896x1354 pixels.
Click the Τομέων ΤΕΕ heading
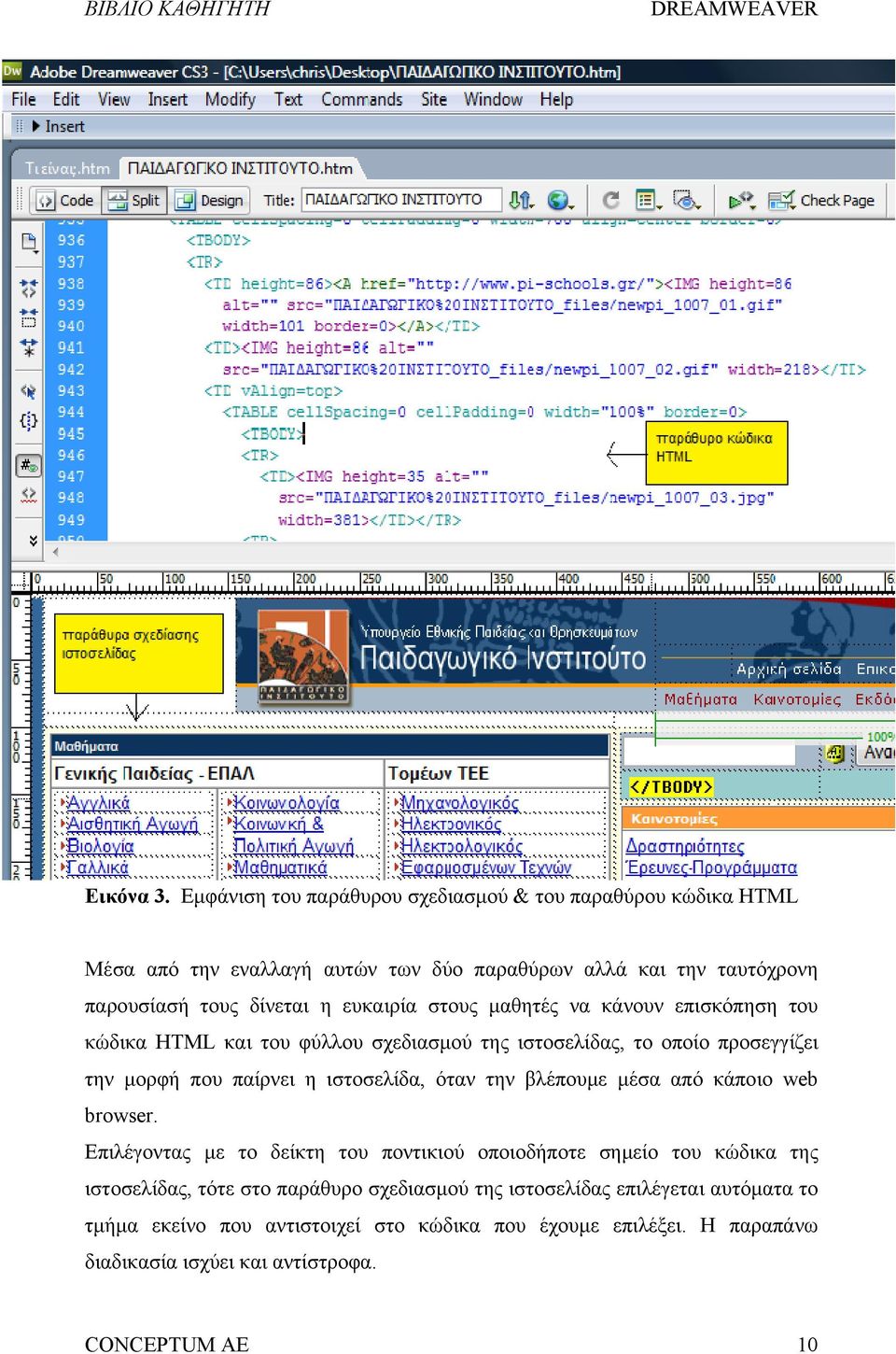pyautogui.click(x=438, y=773)
